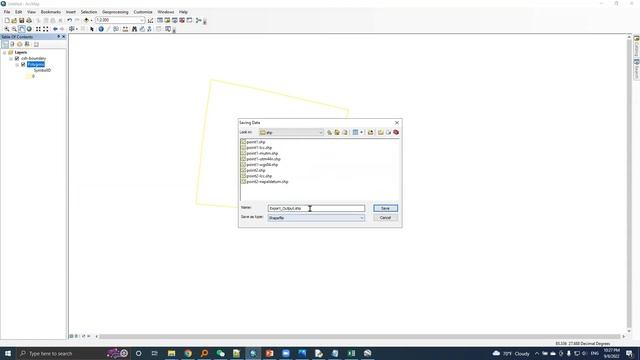The height and width of the screenshot is (360, 640).
Task: Click the Open map document icon
Action: (x=14, y=20)
